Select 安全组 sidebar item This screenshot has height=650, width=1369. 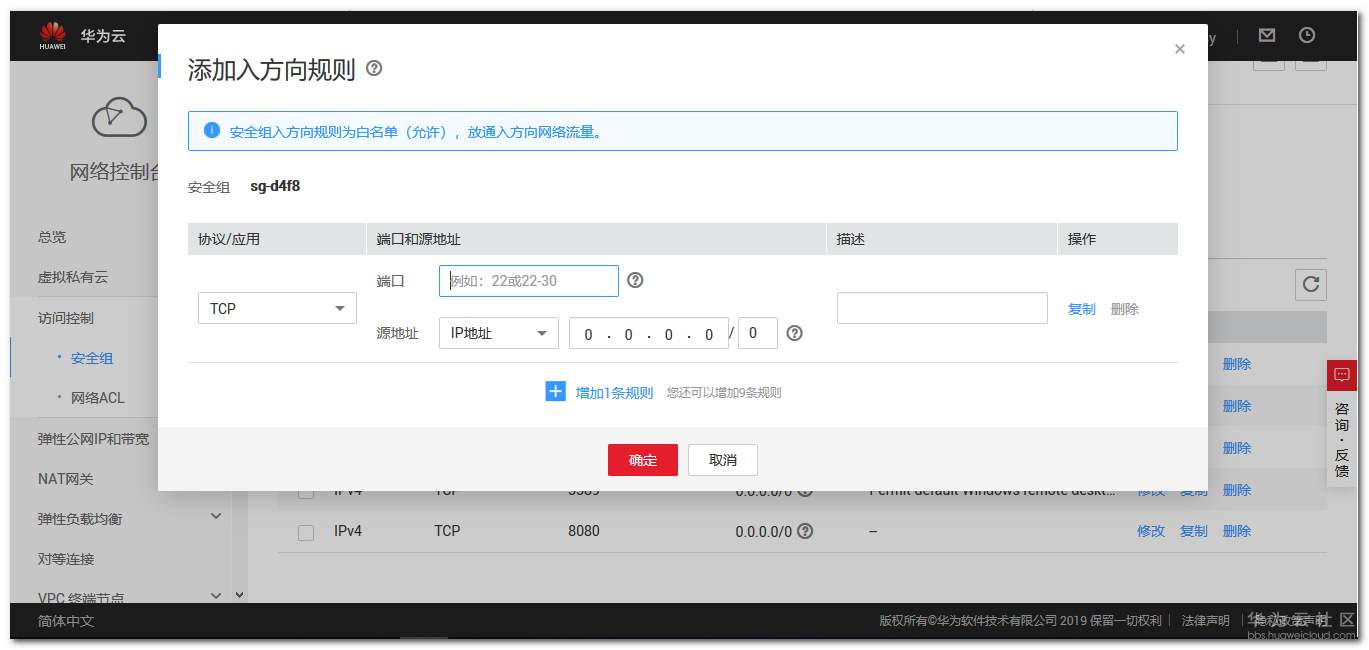click(x=92, y=358)
